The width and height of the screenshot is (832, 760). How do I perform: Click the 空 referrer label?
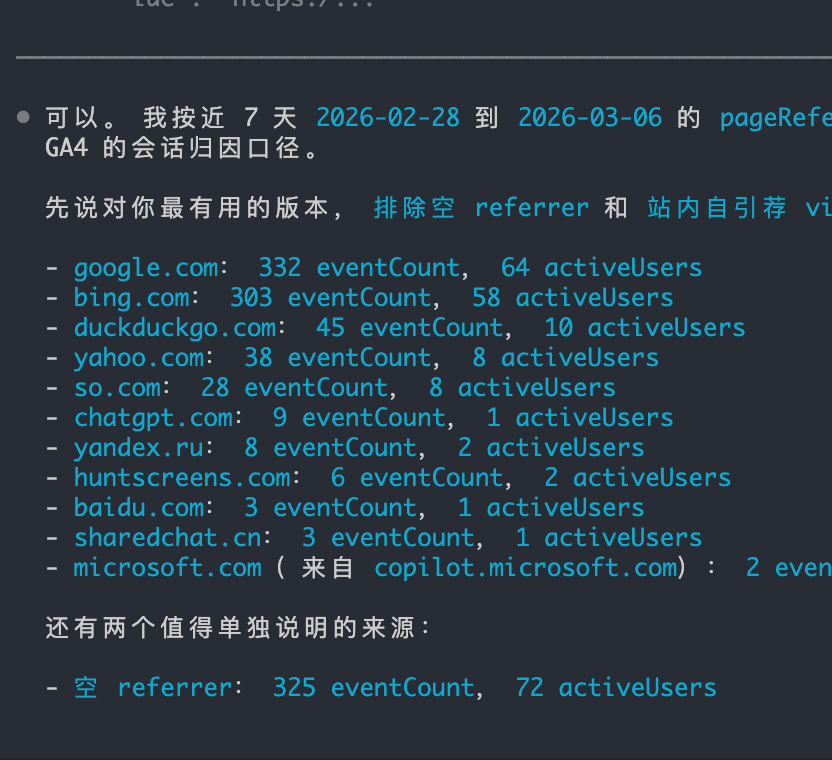point(153,688)
